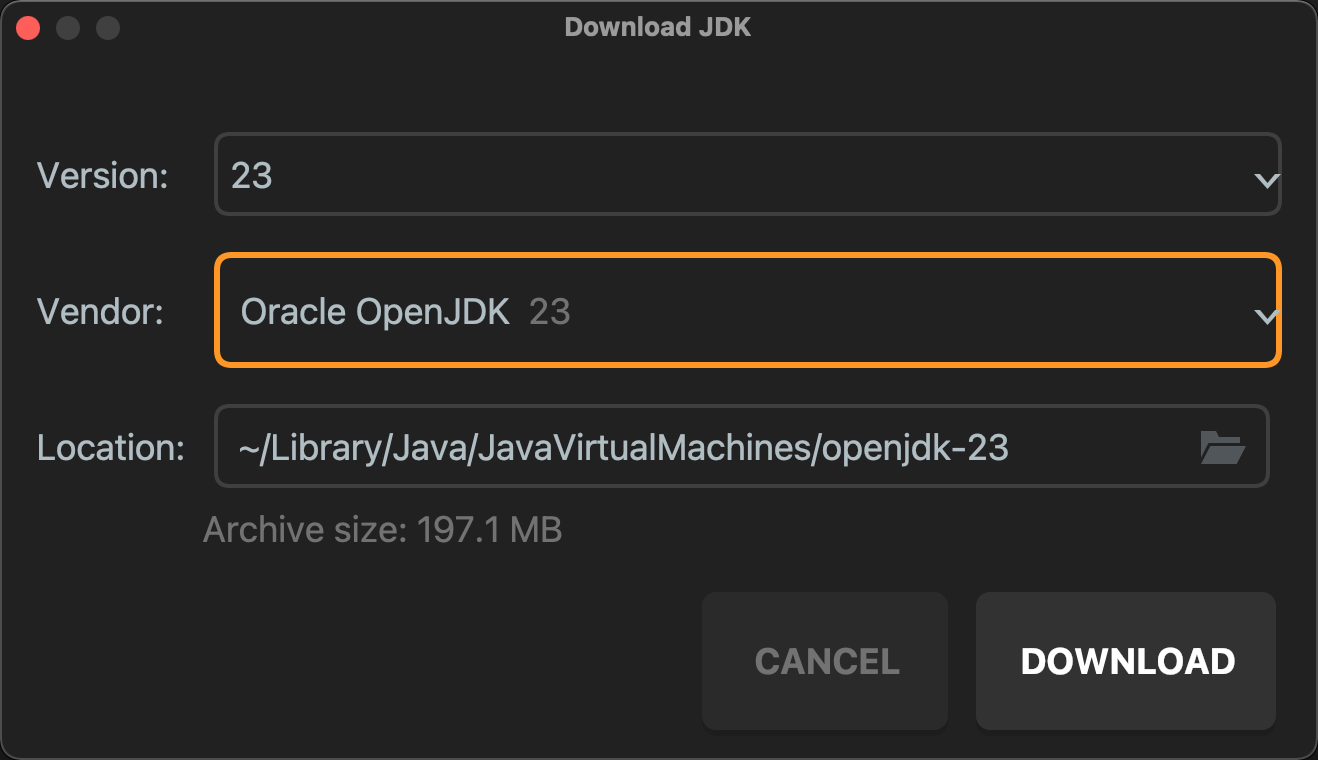This screenshot has width=1318, height=760.
Task: Click the Vendor label
Action: click(99, 312)
